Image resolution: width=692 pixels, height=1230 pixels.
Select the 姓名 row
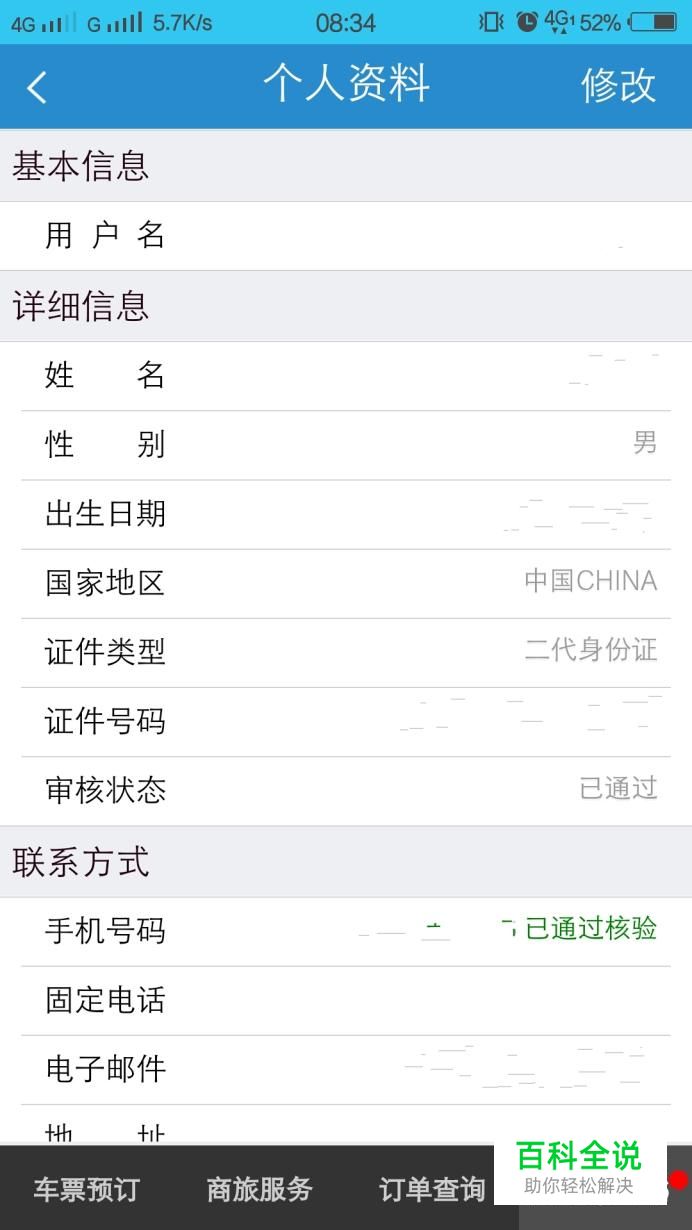346,376
